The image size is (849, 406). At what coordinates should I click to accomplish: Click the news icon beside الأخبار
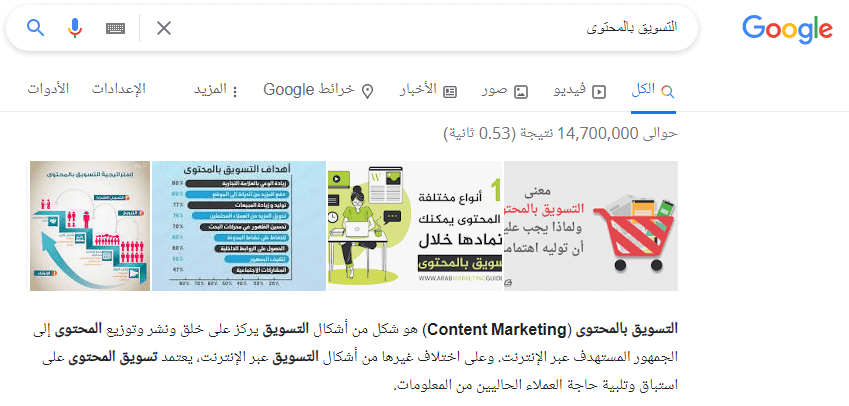tap(450, 91)
